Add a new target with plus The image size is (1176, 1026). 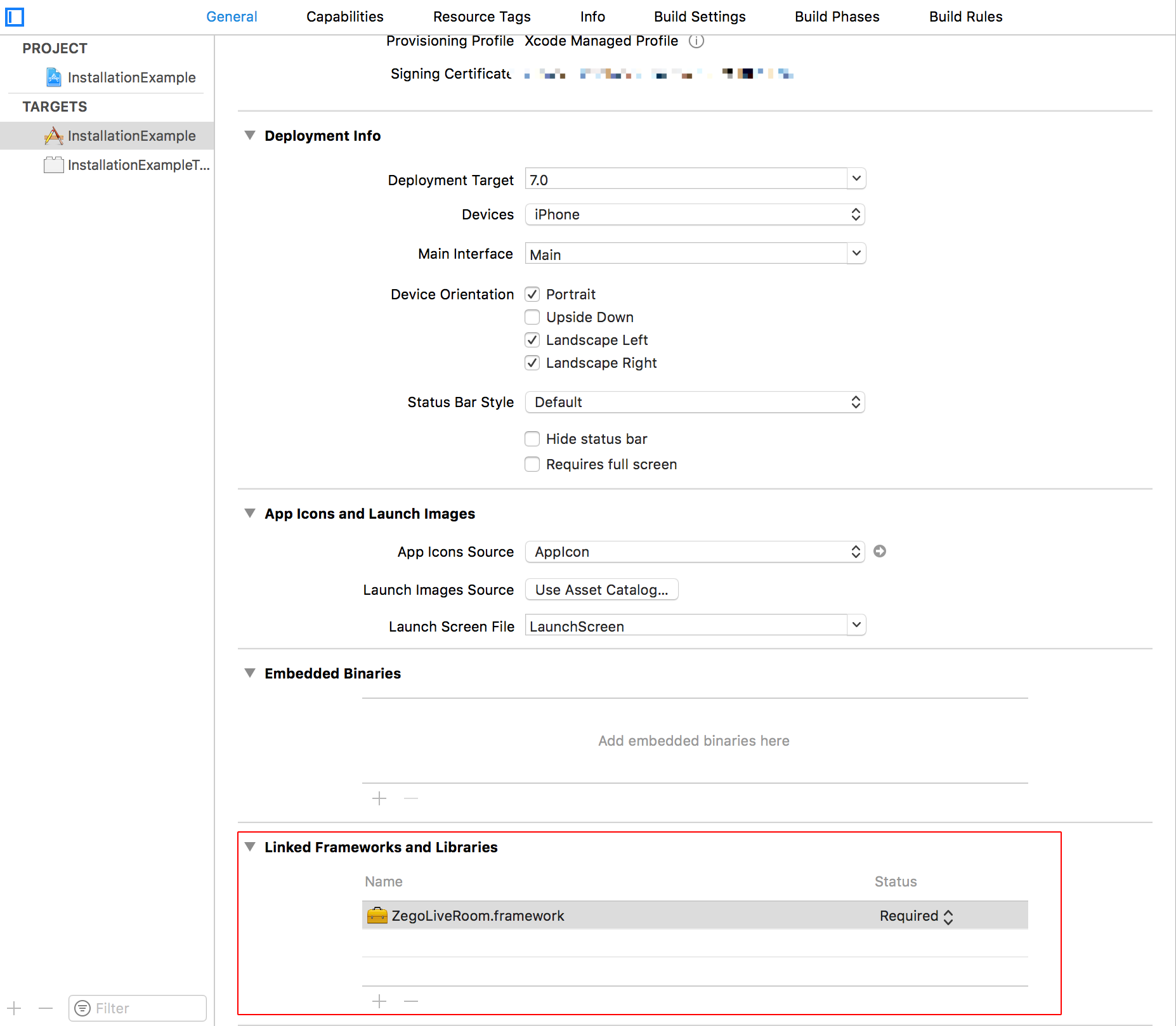click(15, 1008)
